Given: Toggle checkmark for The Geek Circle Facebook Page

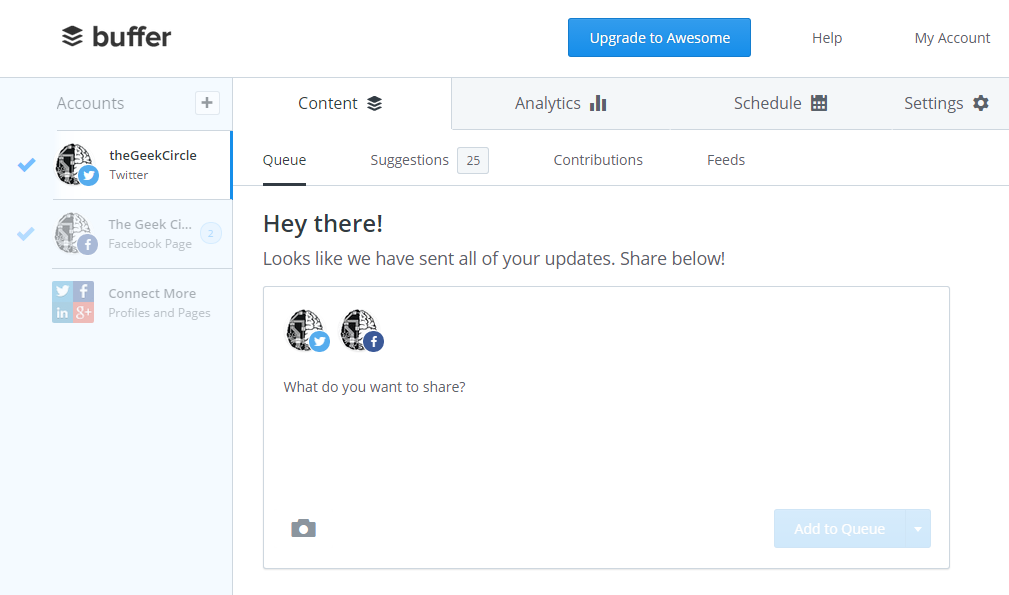Looking at the screenshot, I should pyautogui.click(x=26, y=233).
